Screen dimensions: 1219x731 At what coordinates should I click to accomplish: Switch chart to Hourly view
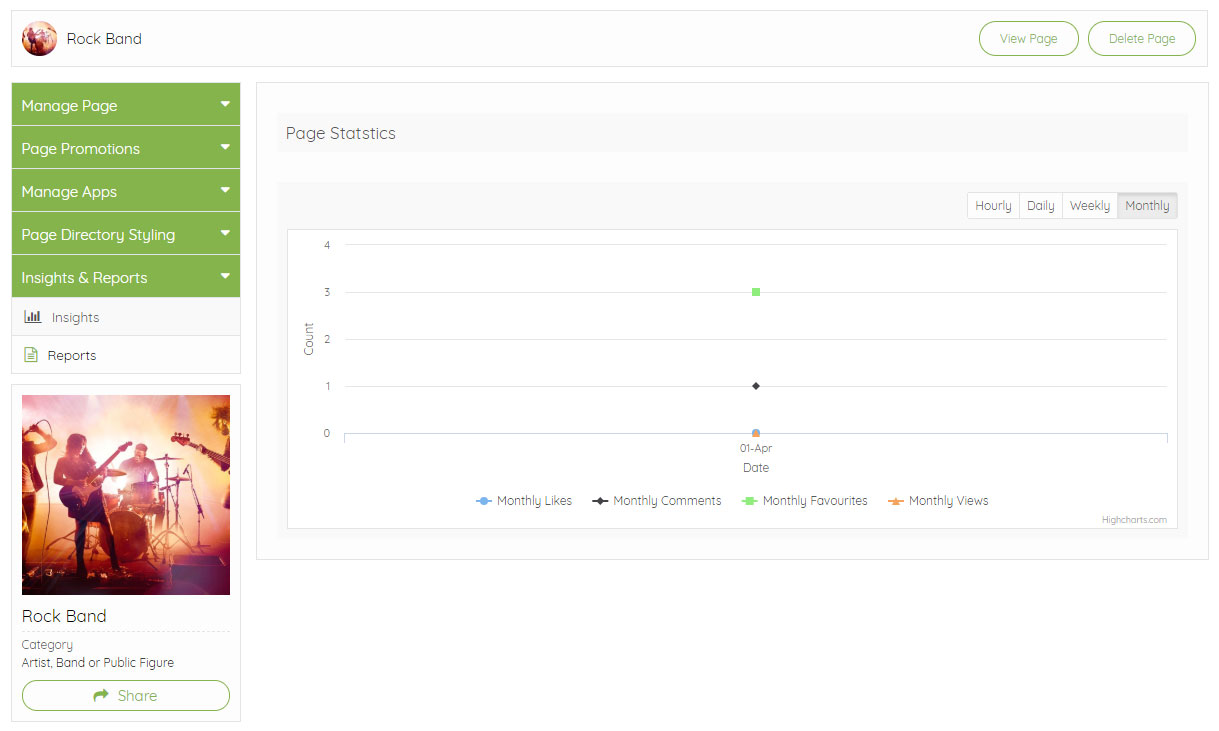[993, 205]
